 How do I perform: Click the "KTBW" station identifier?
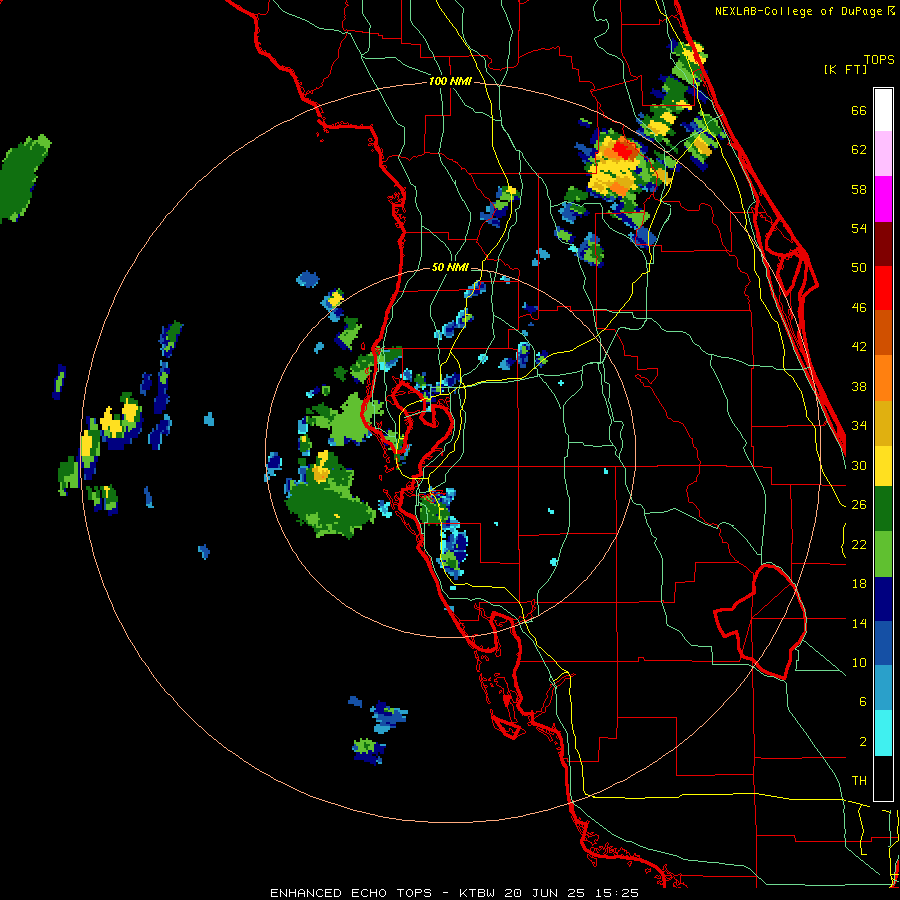coord(476,893)
